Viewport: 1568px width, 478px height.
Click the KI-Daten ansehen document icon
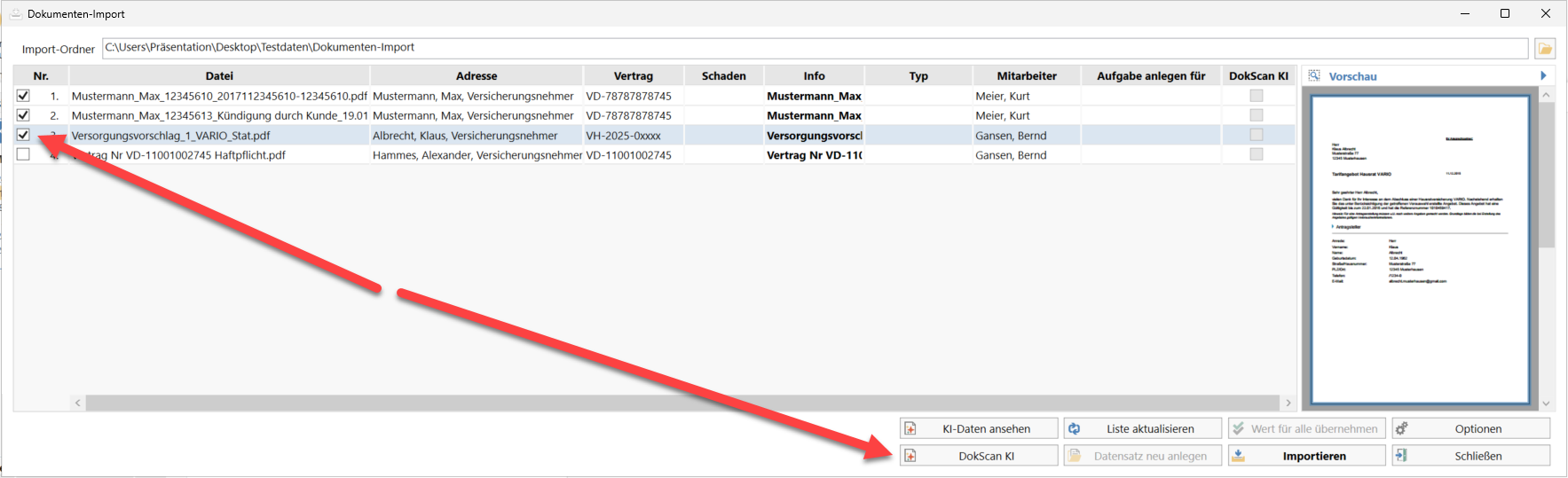click(910, 429)
